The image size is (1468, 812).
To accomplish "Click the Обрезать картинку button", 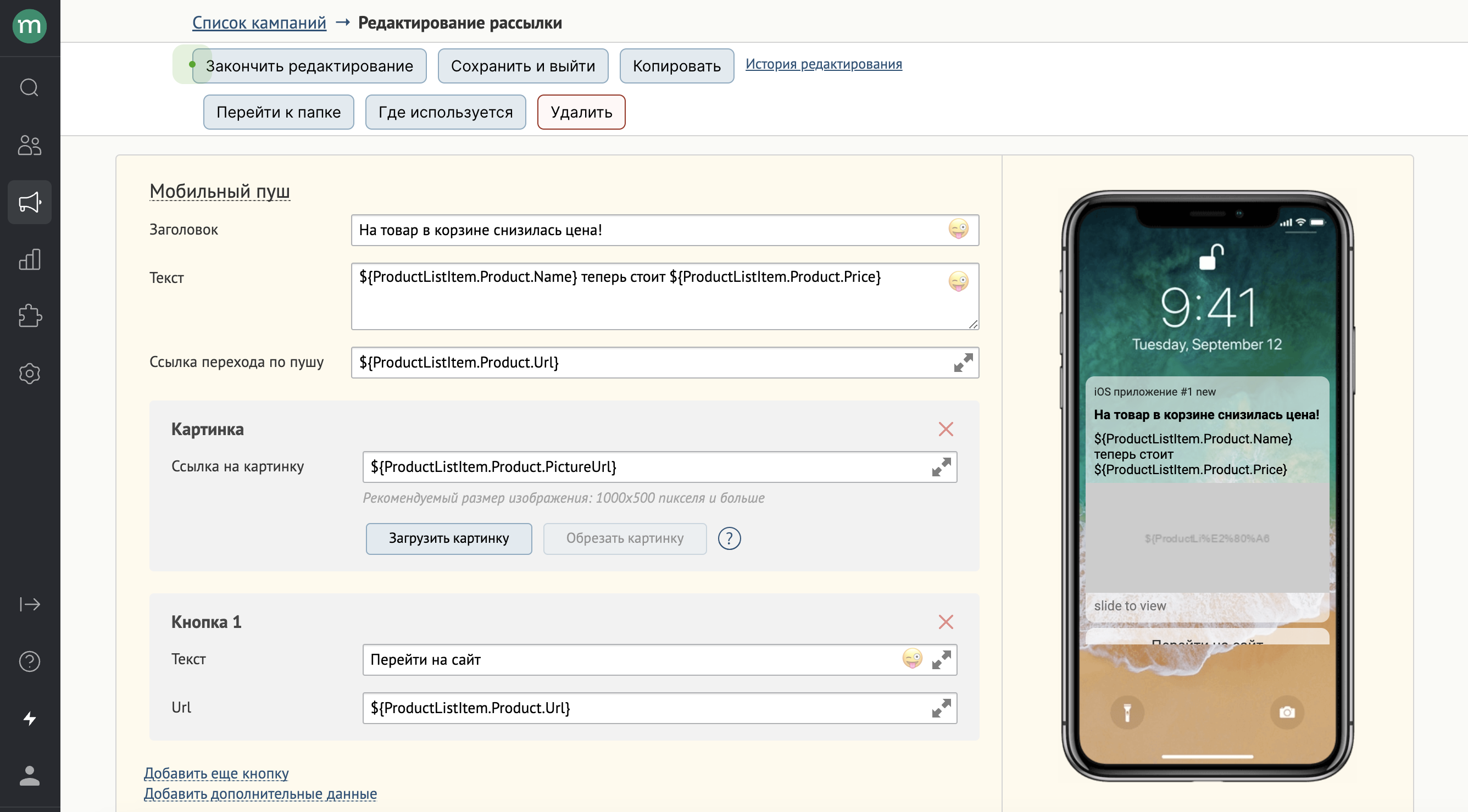I will [625, 538].
